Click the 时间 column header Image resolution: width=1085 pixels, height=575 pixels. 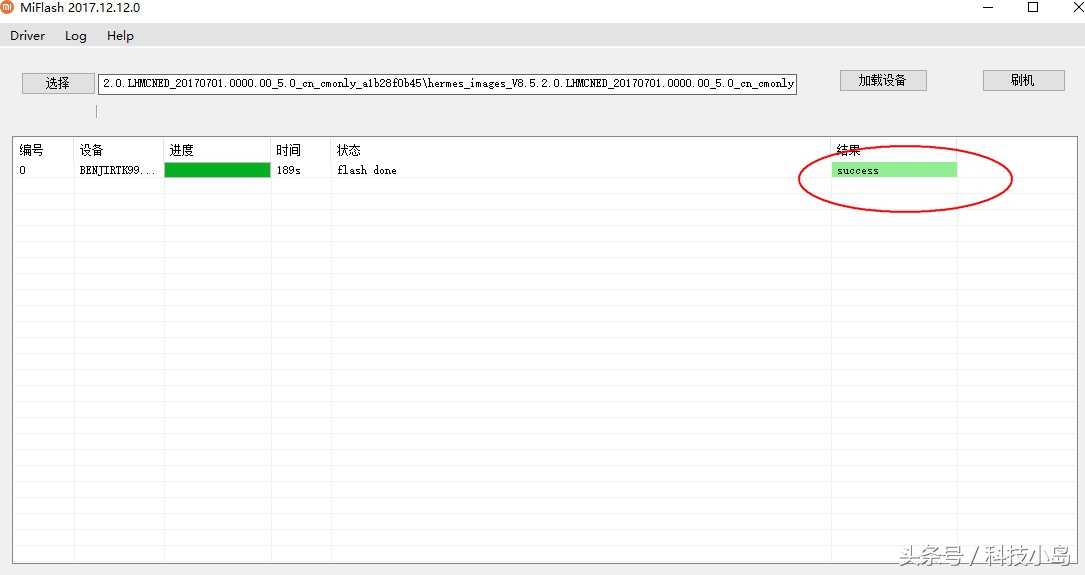pyautogui.click(x=288, y=150)
